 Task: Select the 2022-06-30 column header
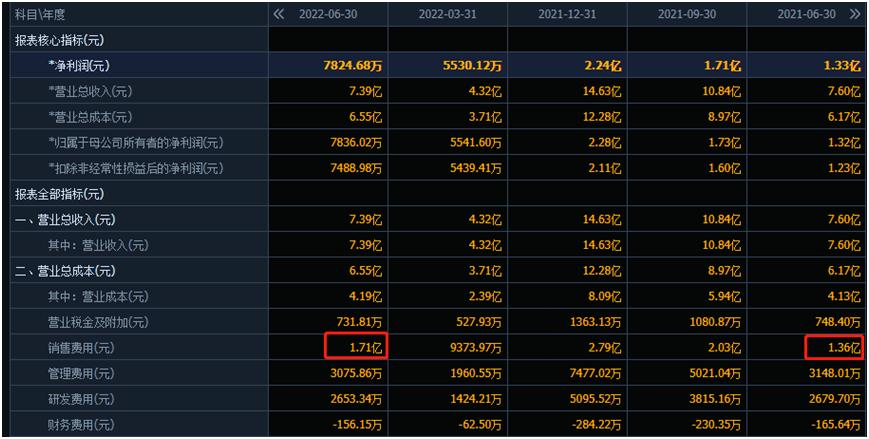[328, 14]
